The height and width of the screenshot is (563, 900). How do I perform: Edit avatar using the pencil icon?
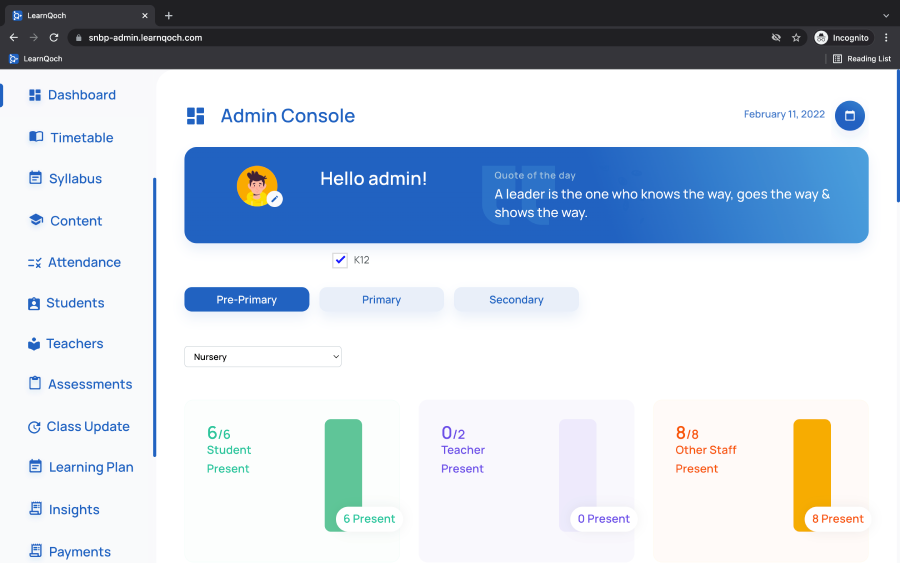point(275,199)
